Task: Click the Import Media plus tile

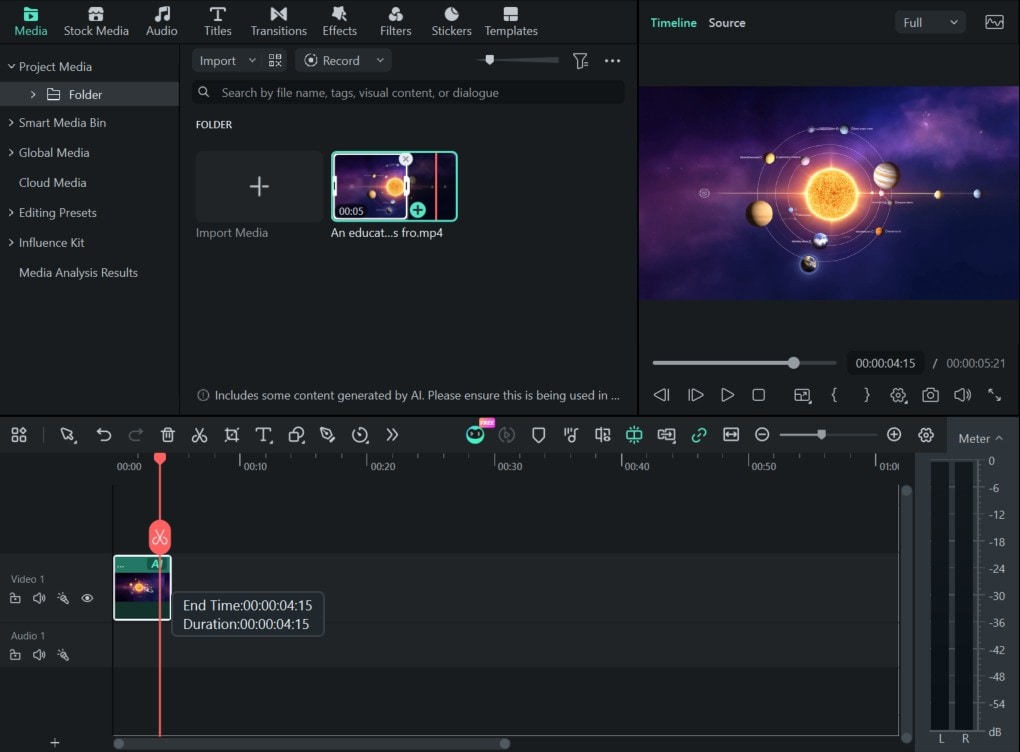Action: (x=259, y=187)
